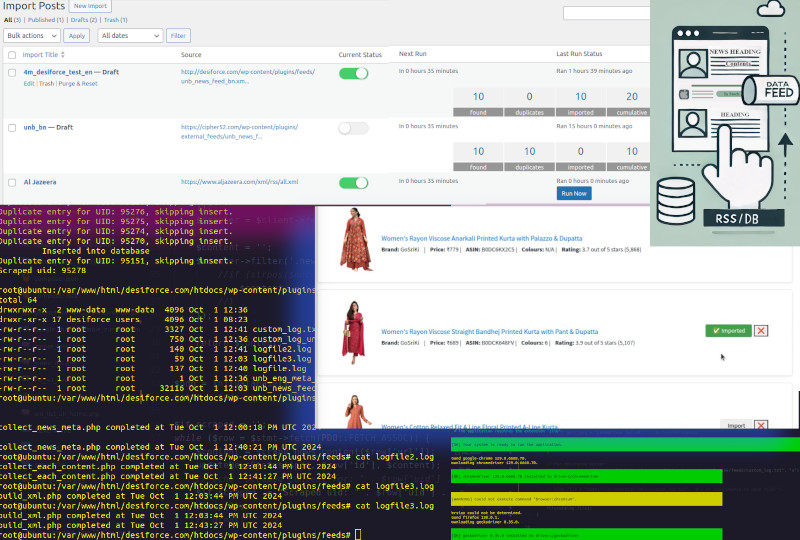Screen dimensions: 800x540
Task: Click the Data Feed cylinder graphic
Action: 769,92
